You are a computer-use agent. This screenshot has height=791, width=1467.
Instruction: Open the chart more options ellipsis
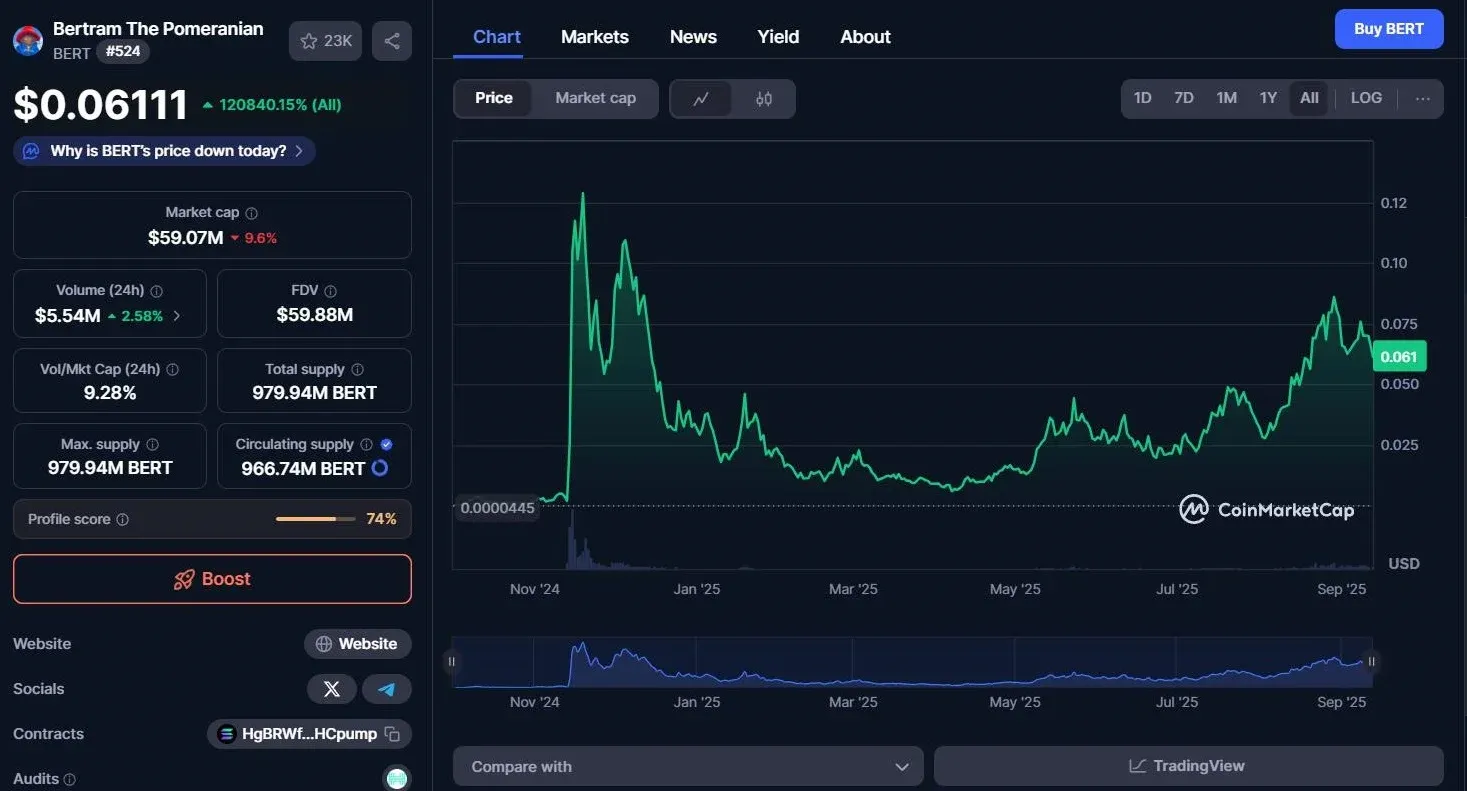[1422, 99]
